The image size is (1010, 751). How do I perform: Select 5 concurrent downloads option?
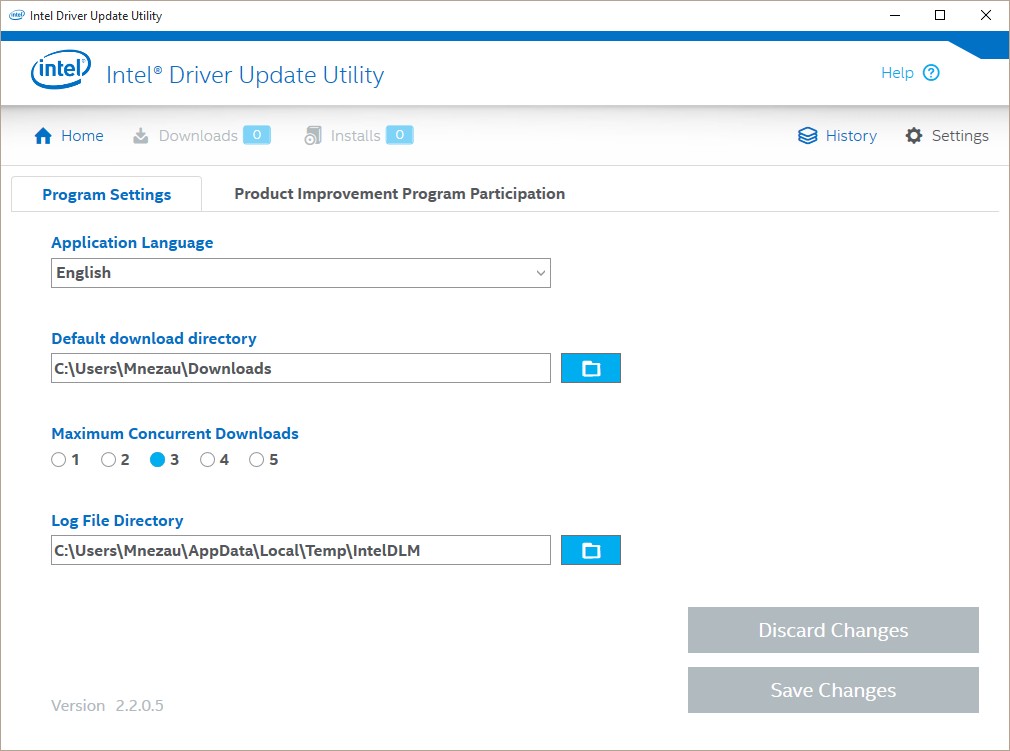257,460
